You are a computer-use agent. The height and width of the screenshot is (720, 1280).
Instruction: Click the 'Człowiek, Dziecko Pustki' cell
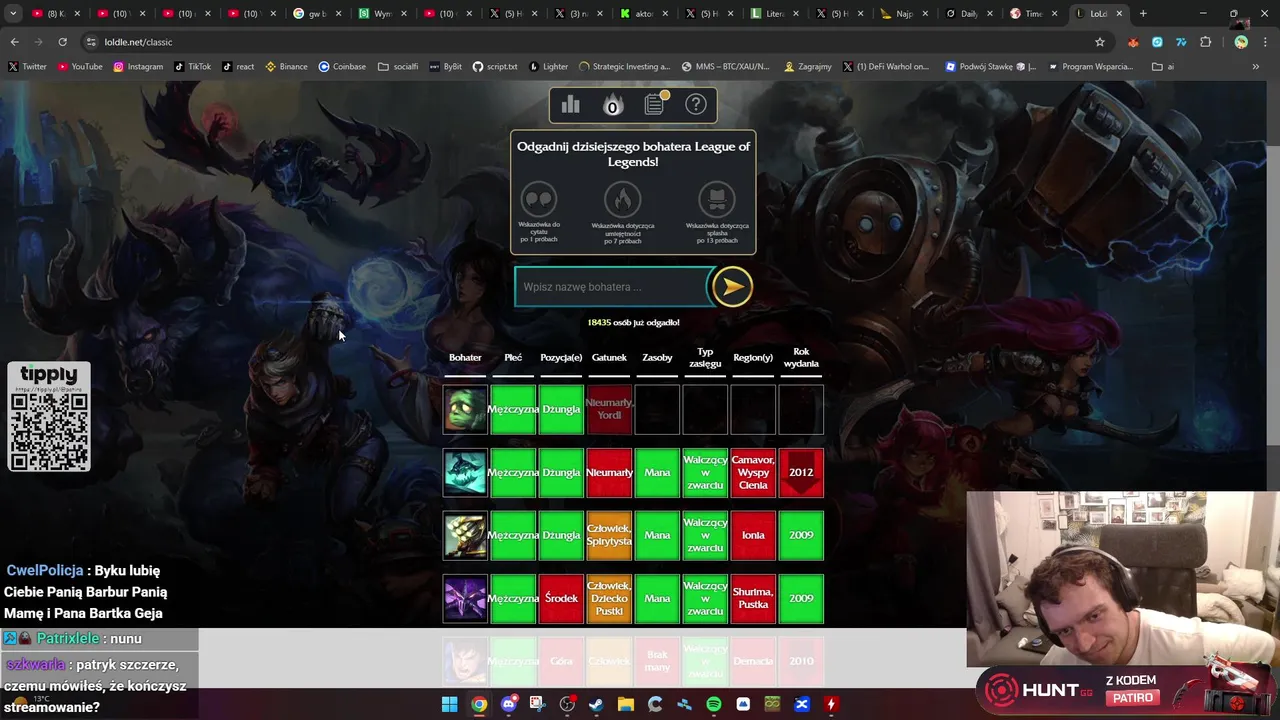[x=609, y=598]
